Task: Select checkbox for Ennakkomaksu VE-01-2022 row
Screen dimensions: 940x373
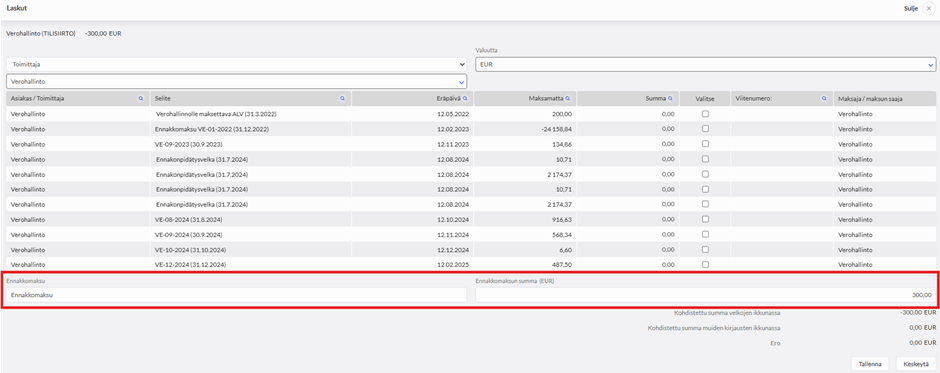Action: click(705, 128)
